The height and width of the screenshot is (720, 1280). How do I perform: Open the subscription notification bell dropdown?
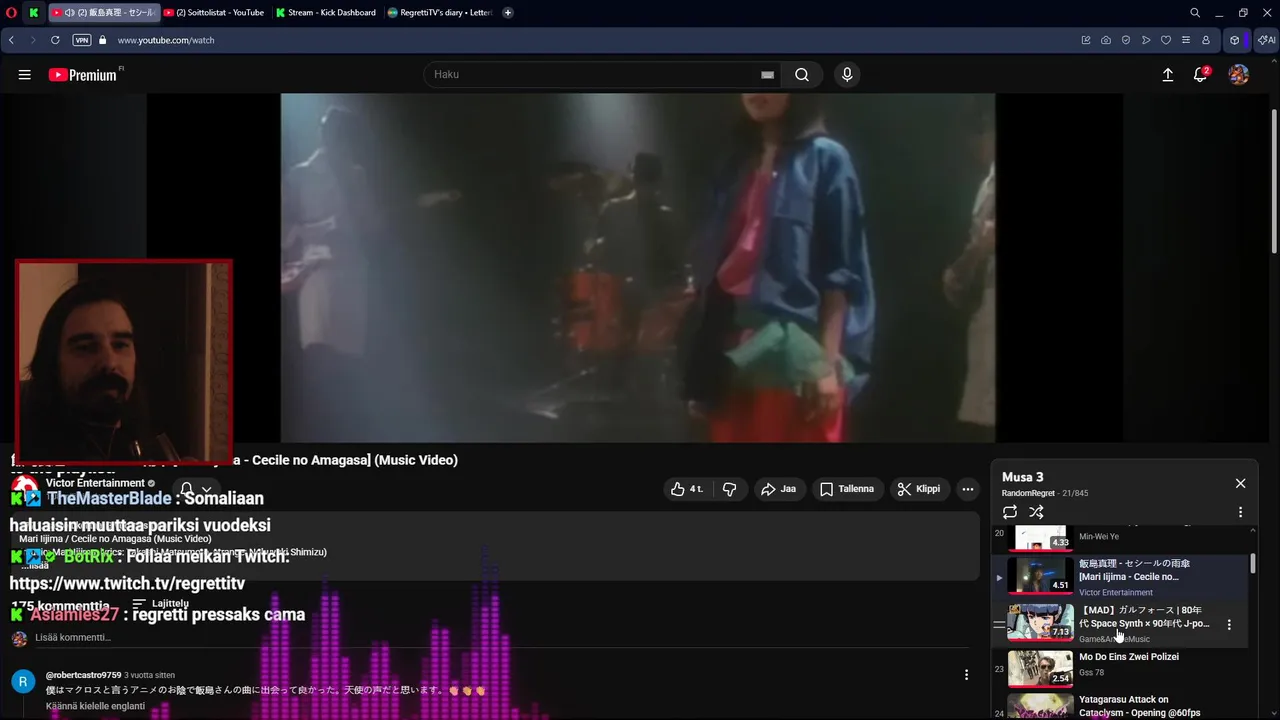pyautogui.click(x=196, y=489)
